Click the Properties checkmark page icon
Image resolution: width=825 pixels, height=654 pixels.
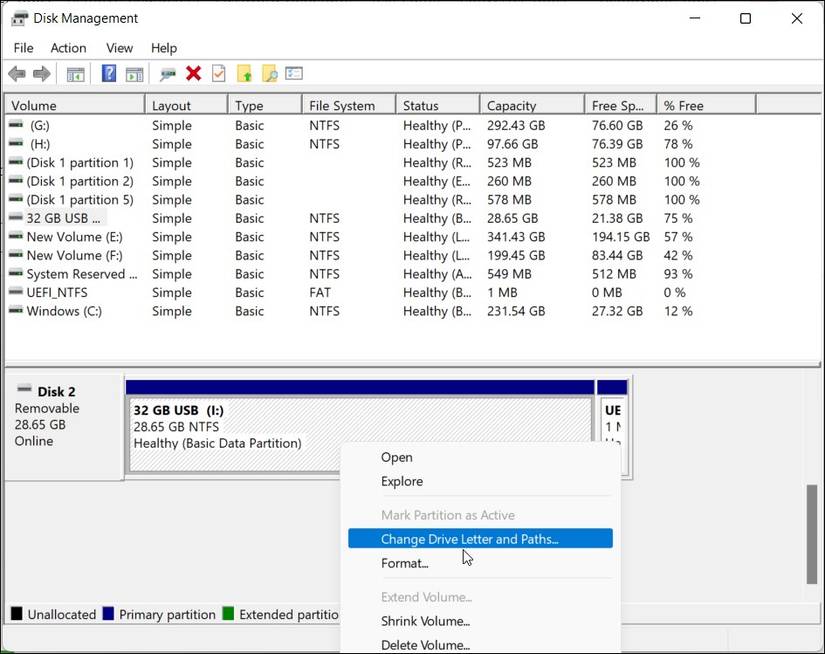coord(218,74)
